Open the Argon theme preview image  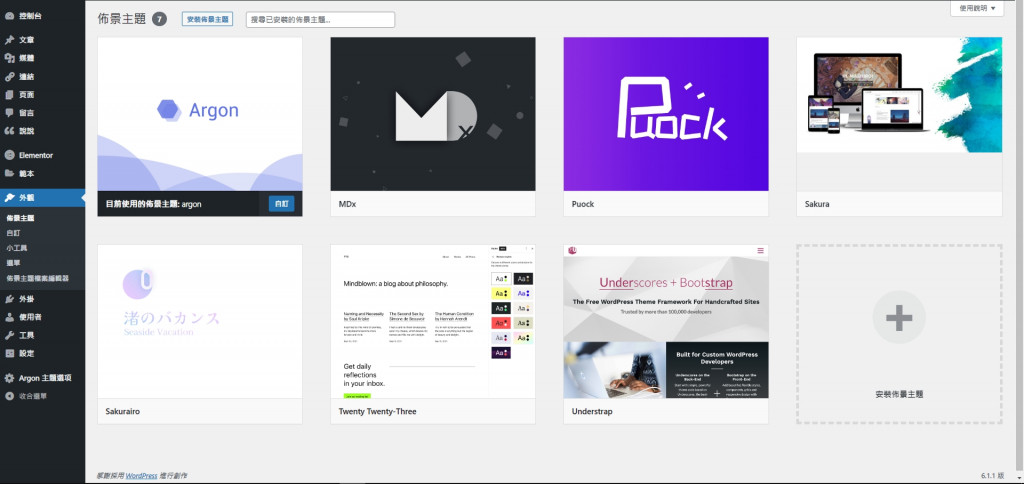pos(200,114)
